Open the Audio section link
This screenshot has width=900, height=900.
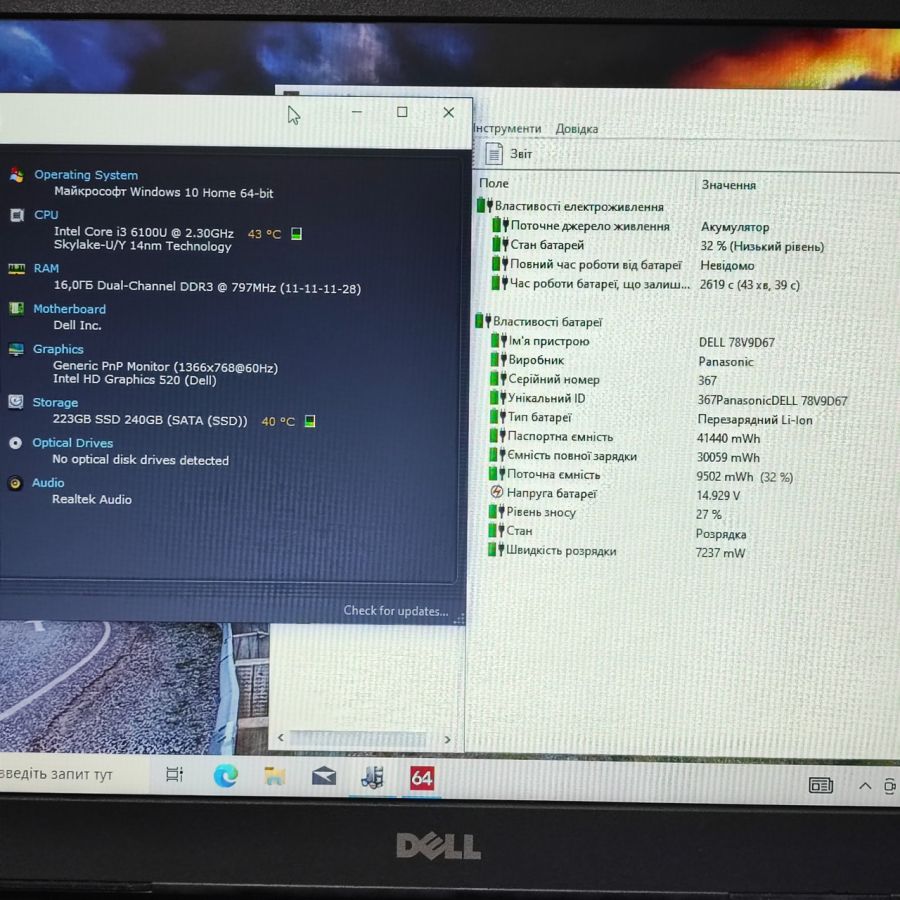click(48, 483)
